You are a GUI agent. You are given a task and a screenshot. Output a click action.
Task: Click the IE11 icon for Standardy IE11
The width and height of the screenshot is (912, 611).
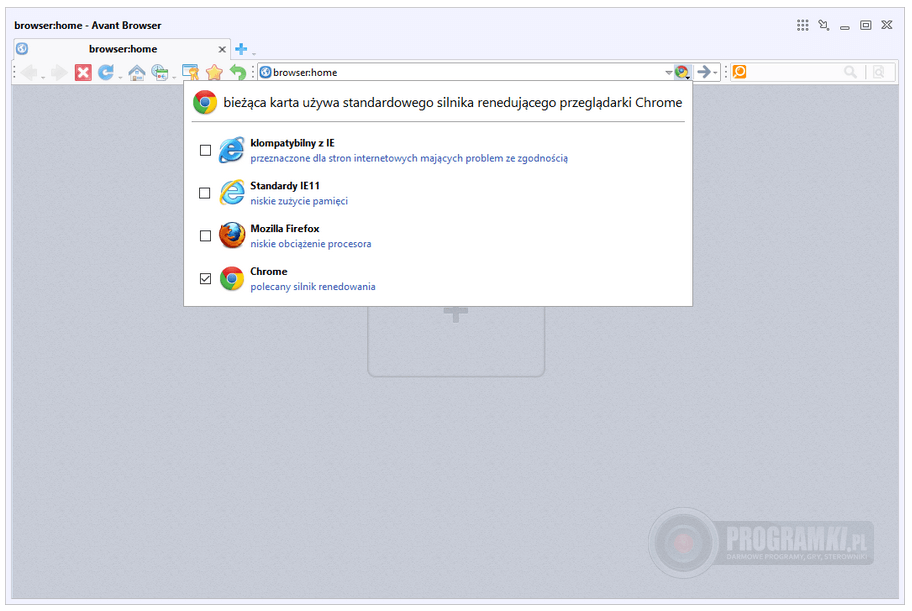[x=231, y=193]
